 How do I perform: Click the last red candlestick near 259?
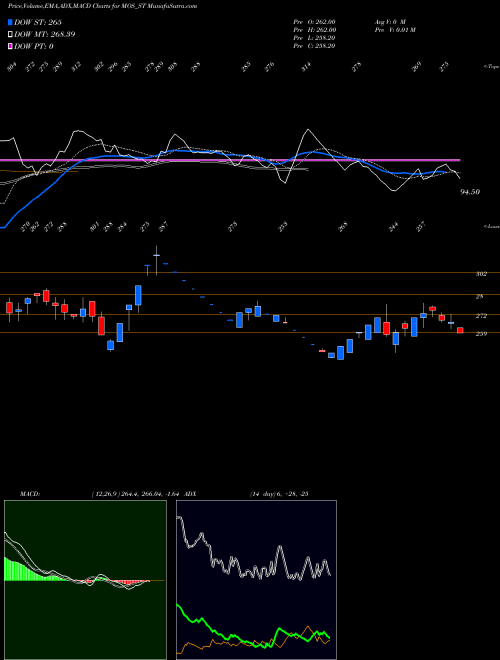pos(460,330)
